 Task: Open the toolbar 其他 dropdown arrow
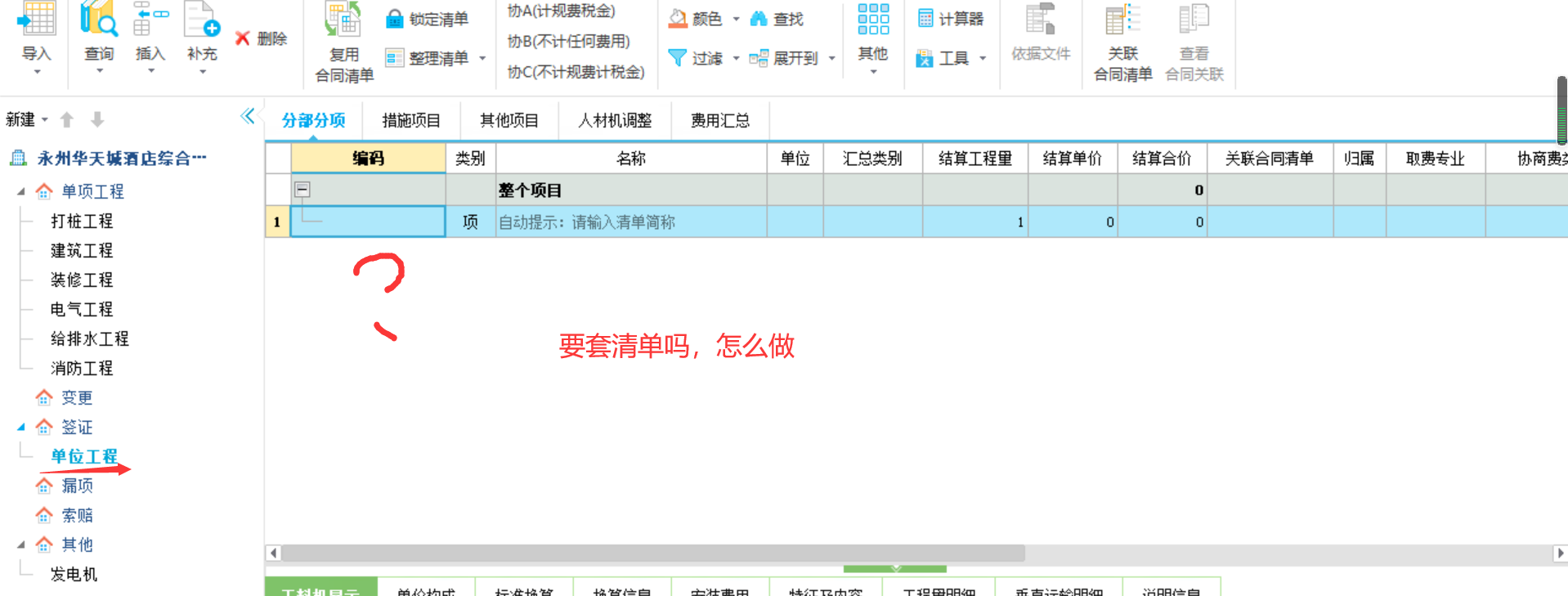(x=873, y=72)
